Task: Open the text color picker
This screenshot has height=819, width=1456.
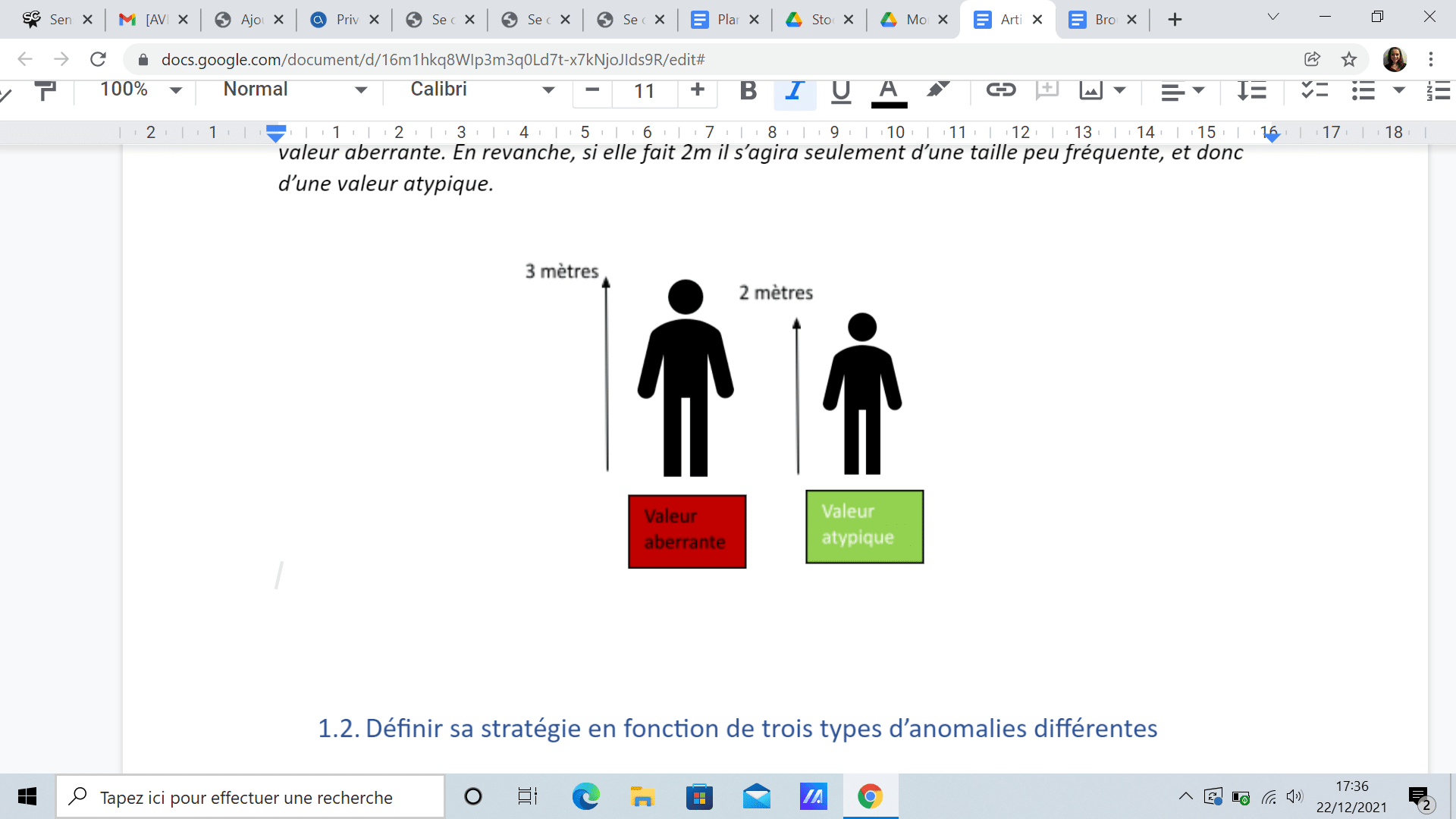Action: [x=889, y=90]
